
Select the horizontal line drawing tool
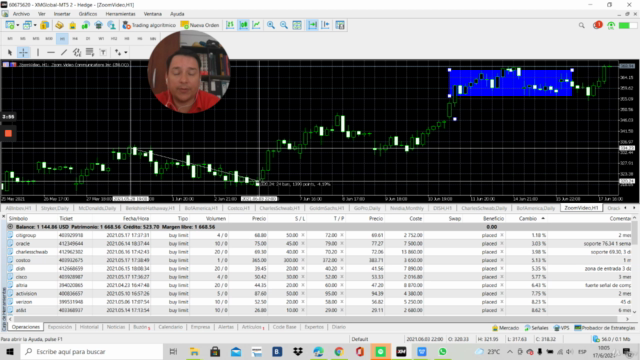51,52
